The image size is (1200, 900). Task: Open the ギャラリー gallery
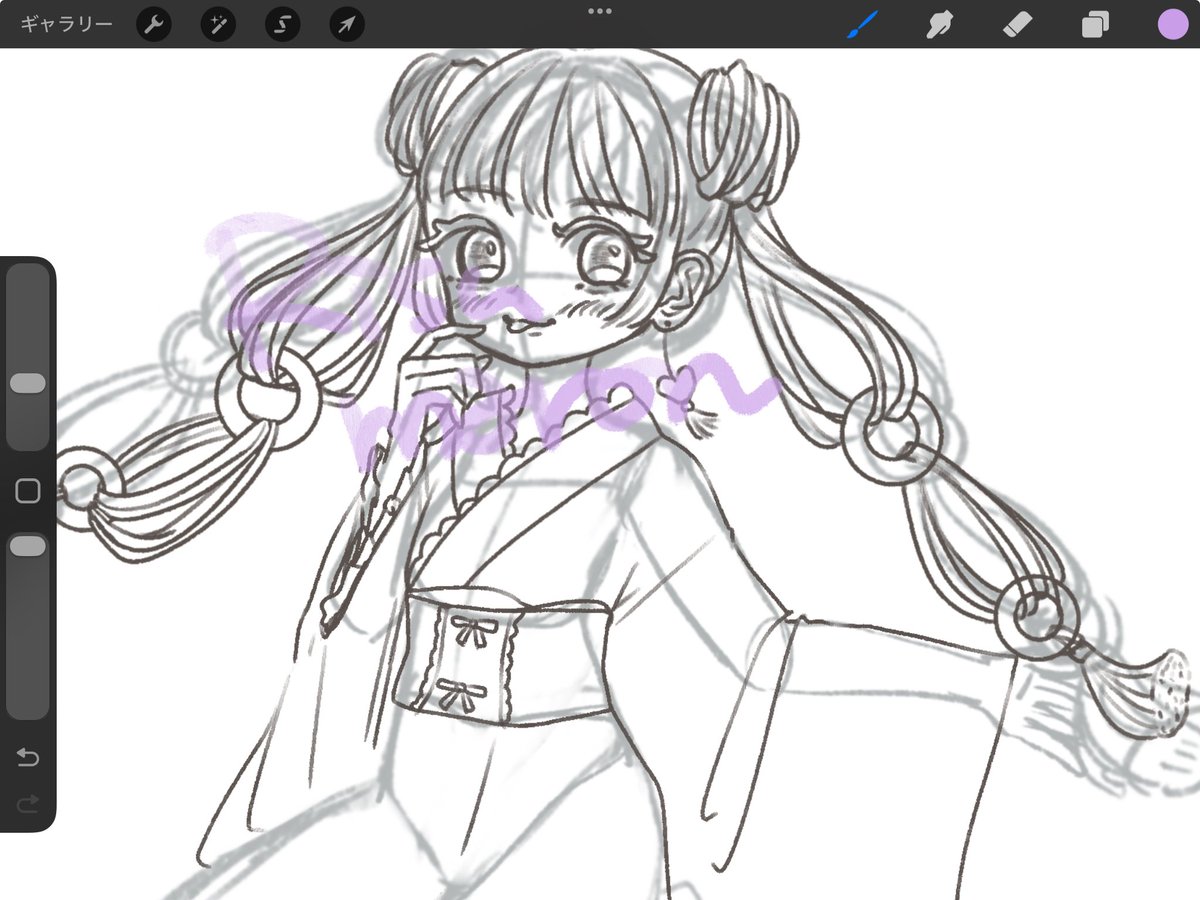pyautogui.click(x=66, y=25)
